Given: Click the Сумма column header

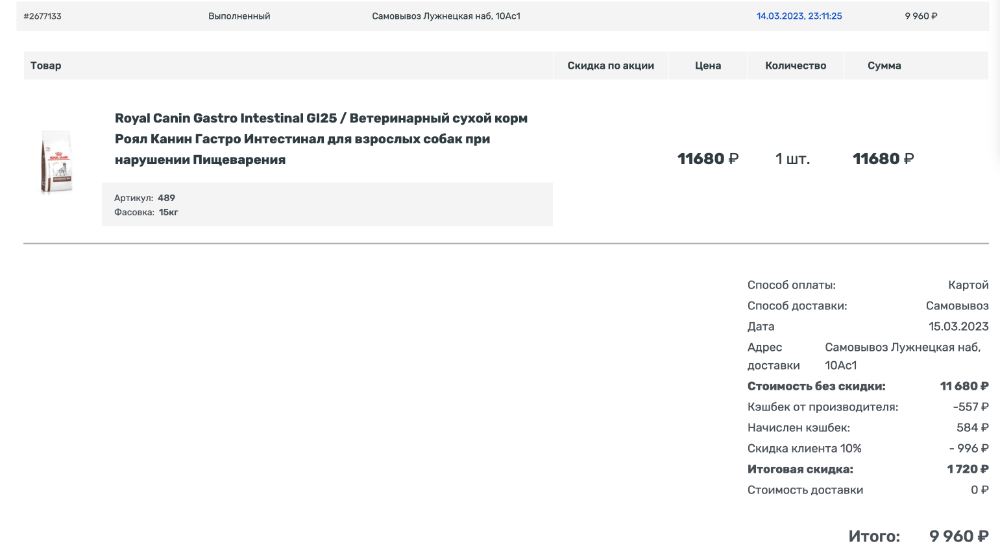Looking at the screenshot, I should click(x=884, y=66).
